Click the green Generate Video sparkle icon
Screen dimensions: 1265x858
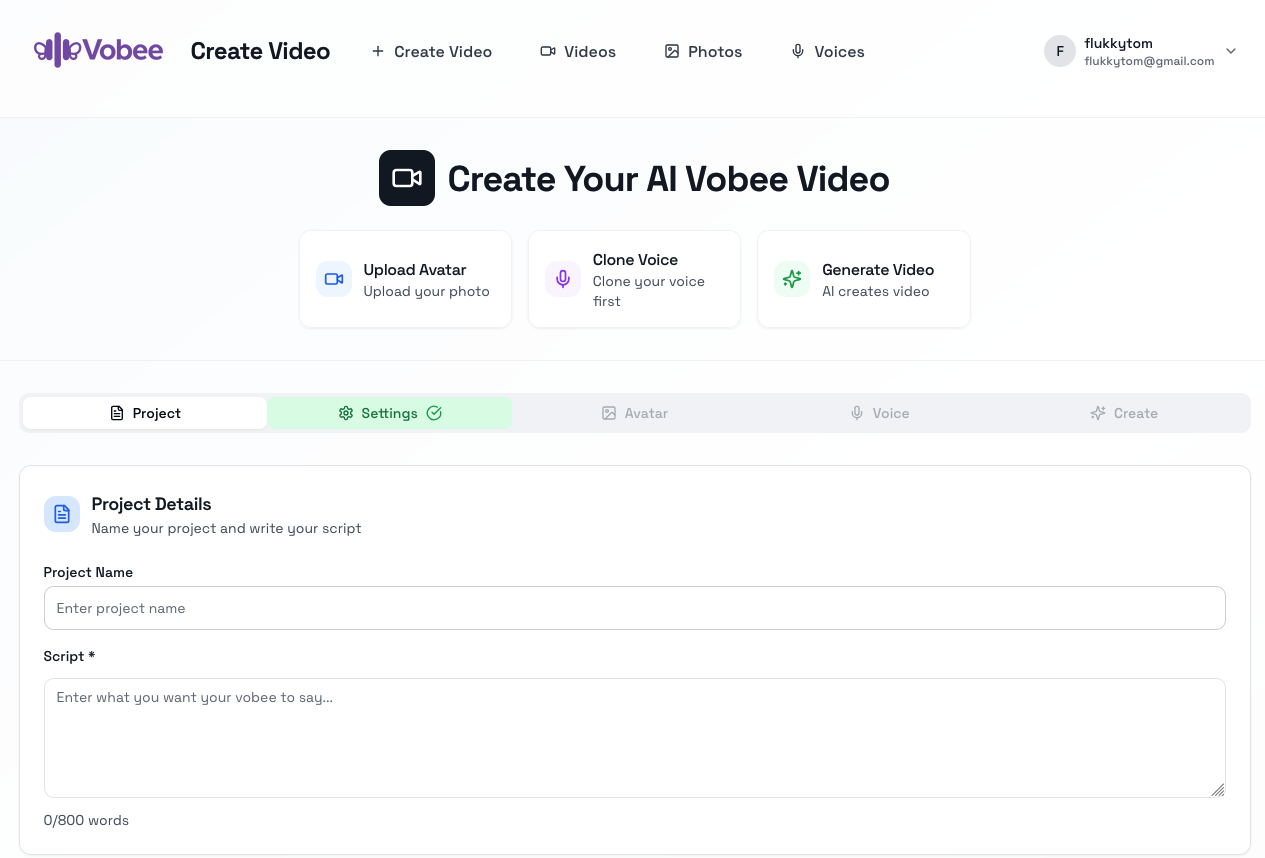792,279
